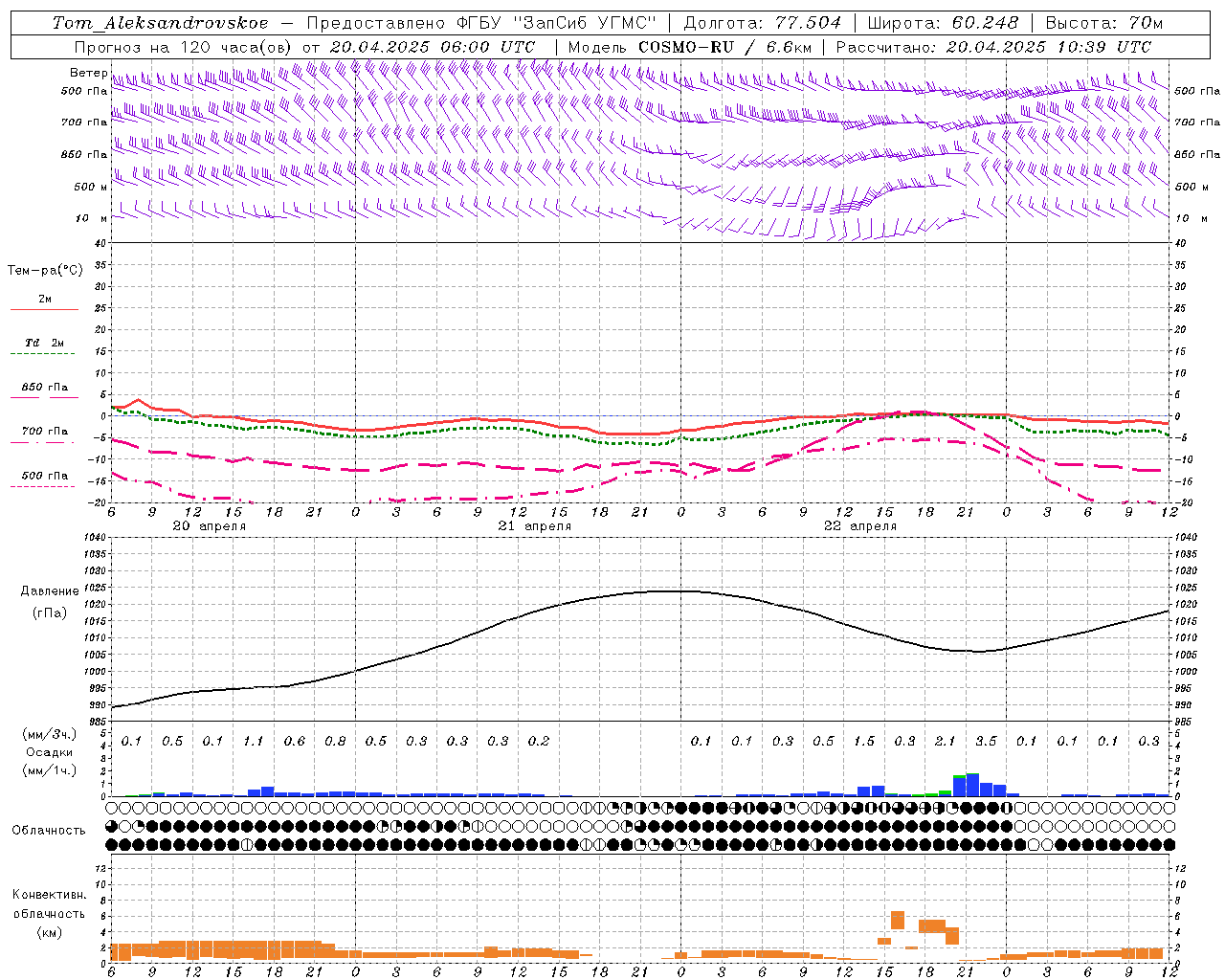
Task: Click the 22 апреля date label
Action: [x=859, y=526]
